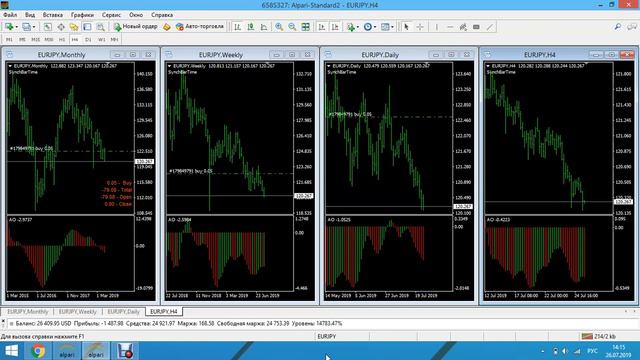Expand the Profiles dropdown arrow
The height and width of the screenshot is (360, 640).
pyautogui.click(x=34, y=27)
